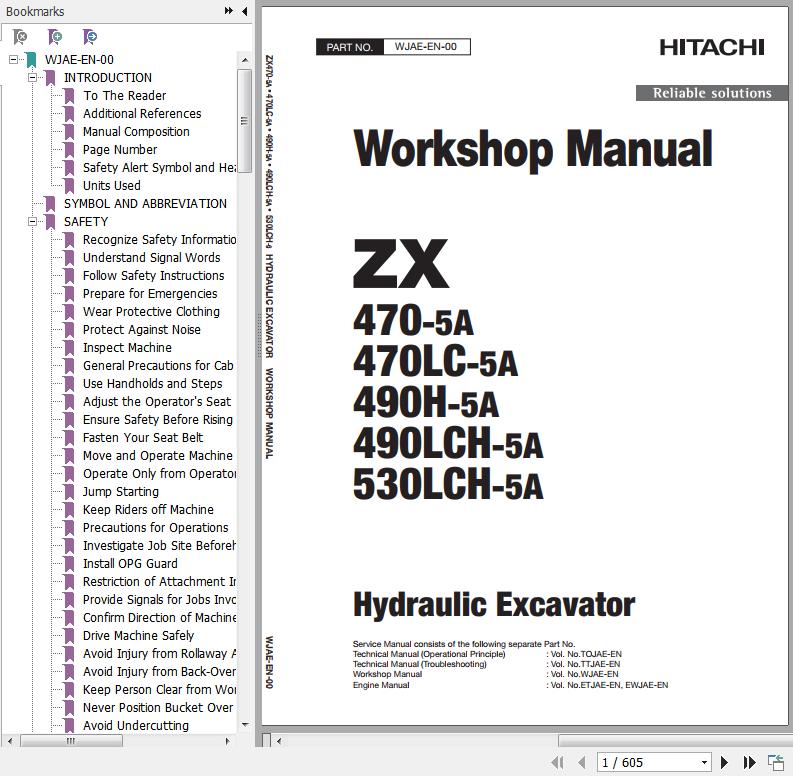Collapse the bookmarks panel with left arrow
Viewport: 793px width, 776px height.
pyautogui.click(x=245, y=11)
